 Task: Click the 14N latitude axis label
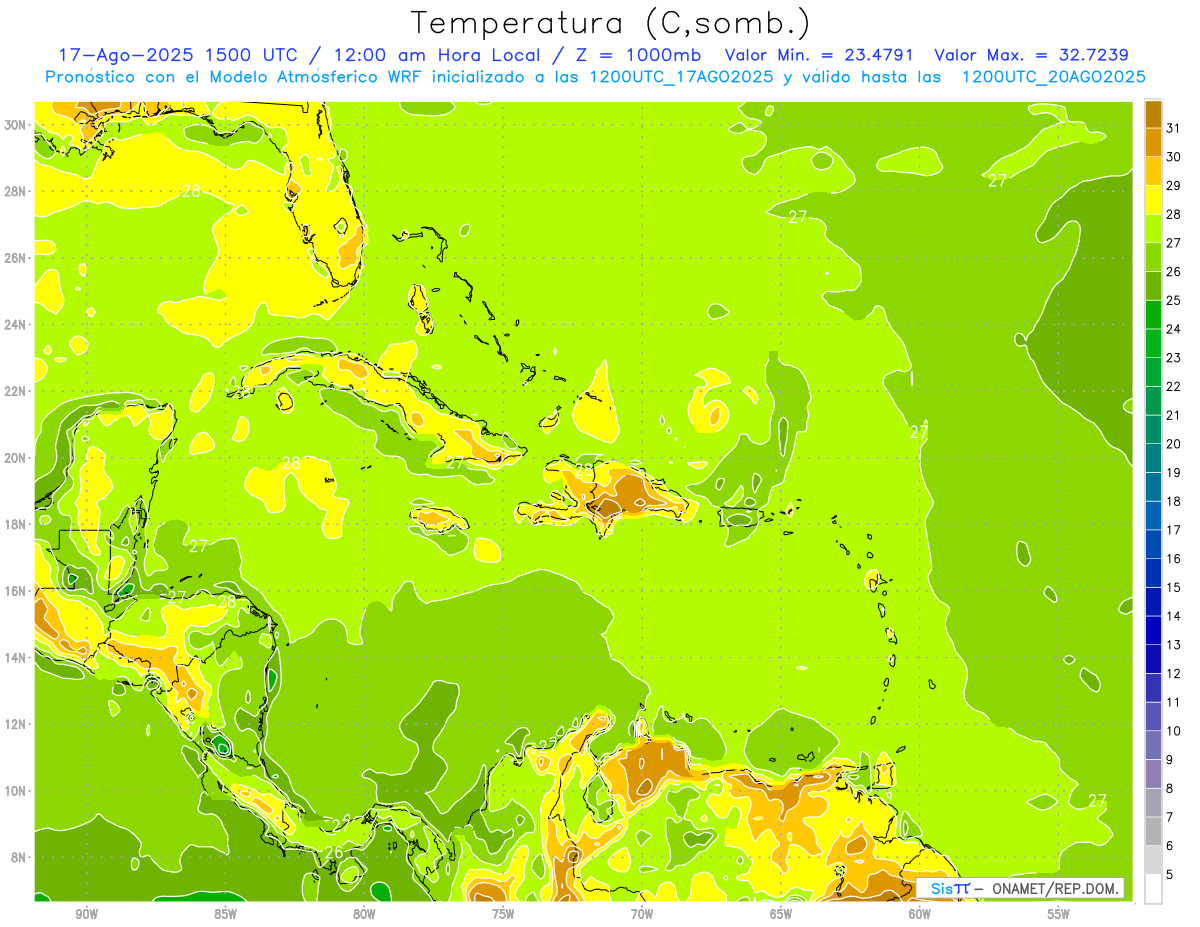click(16, 658)
